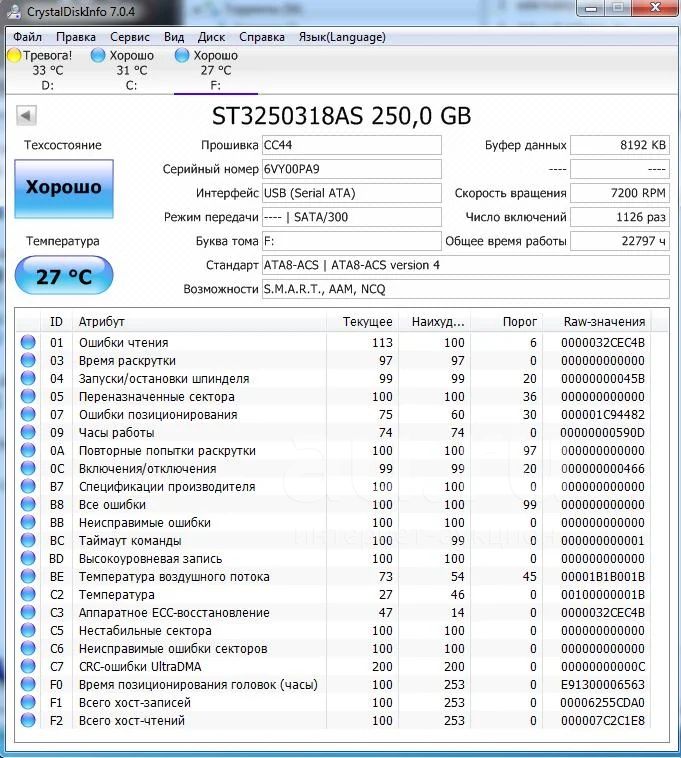Click the Наихуд... column header
The height and width of the screenshot is (758, 681).
click(435, 321)
